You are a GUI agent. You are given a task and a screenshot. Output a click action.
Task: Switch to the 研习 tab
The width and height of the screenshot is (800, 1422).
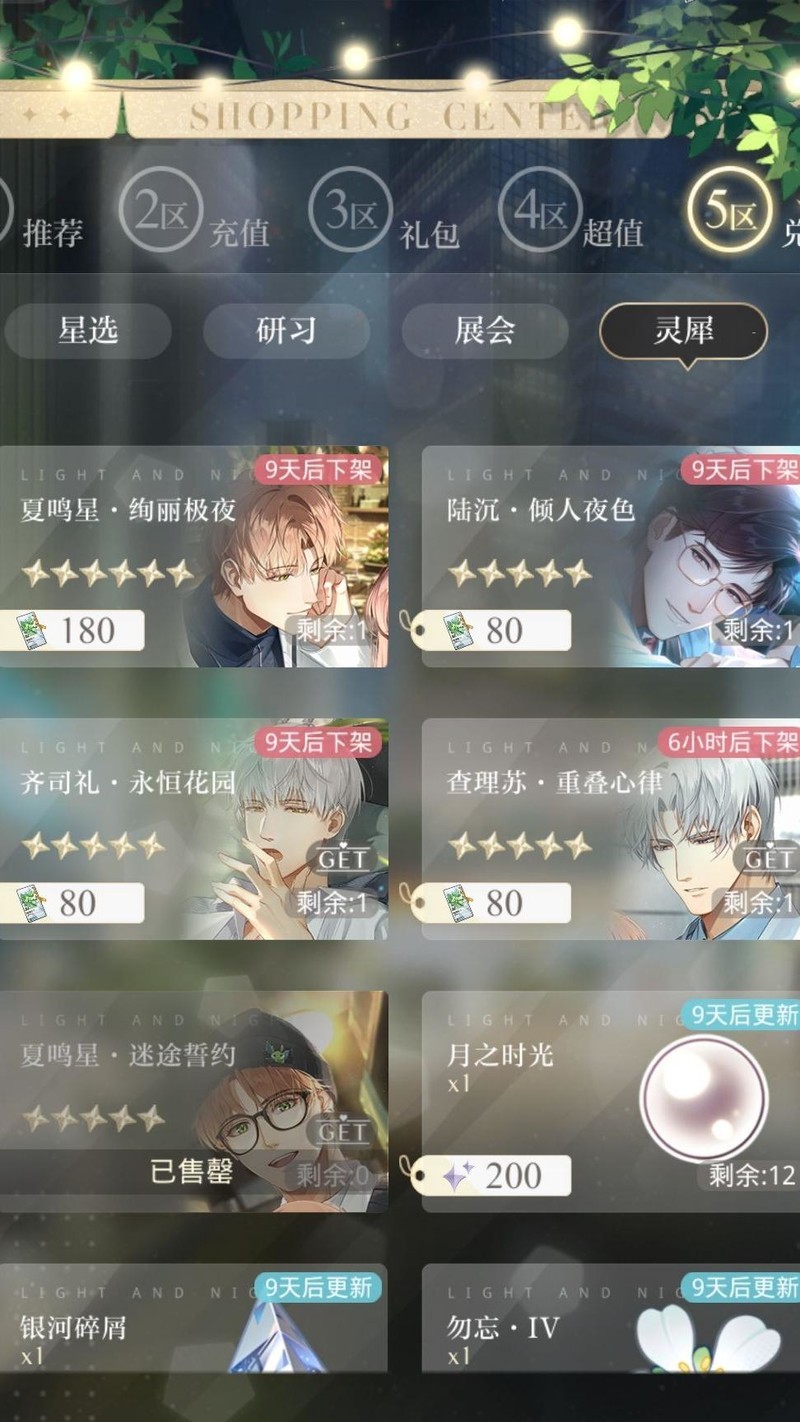(x=286, y=331)
